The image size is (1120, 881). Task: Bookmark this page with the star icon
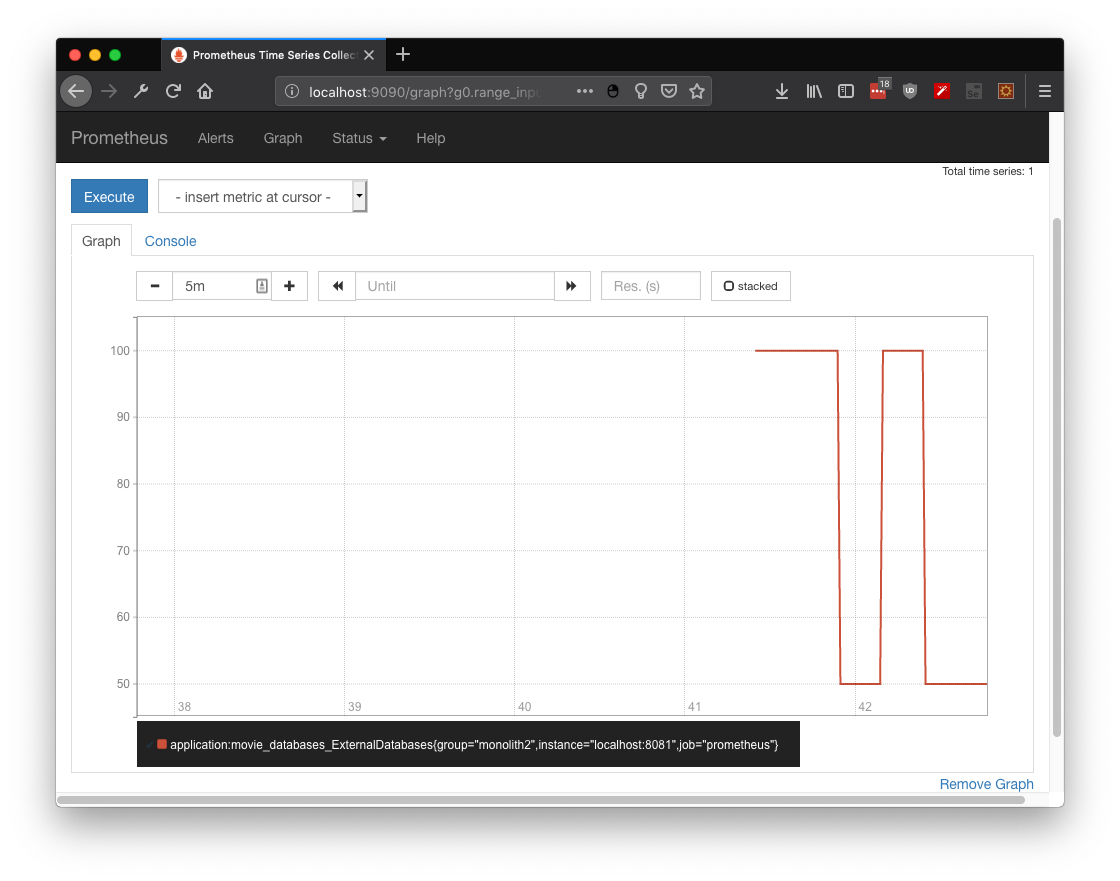pyautogui.click(x=697, y=90)
